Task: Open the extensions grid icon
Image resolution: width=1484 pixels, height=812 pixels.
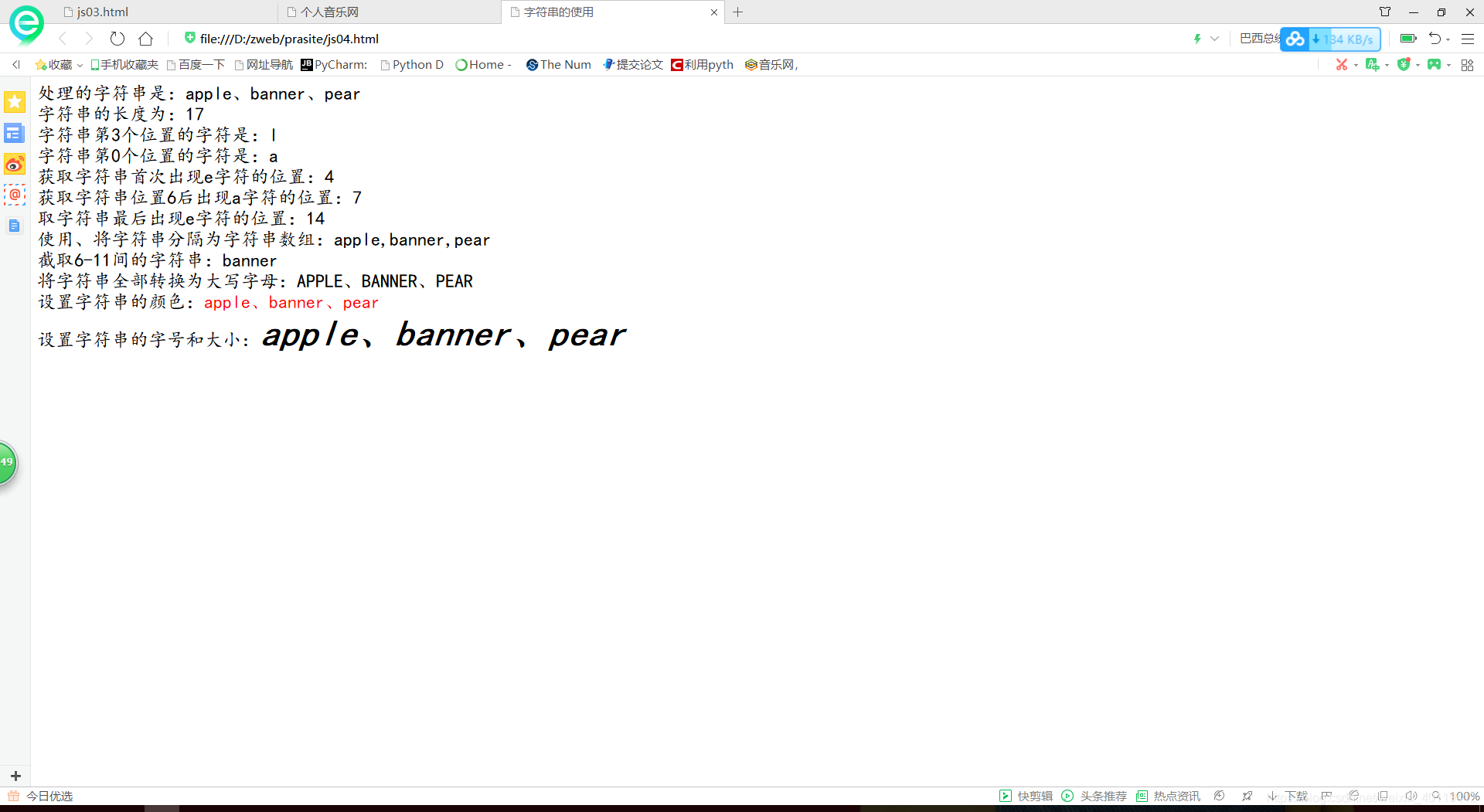Action: (x=1467, y=65)
